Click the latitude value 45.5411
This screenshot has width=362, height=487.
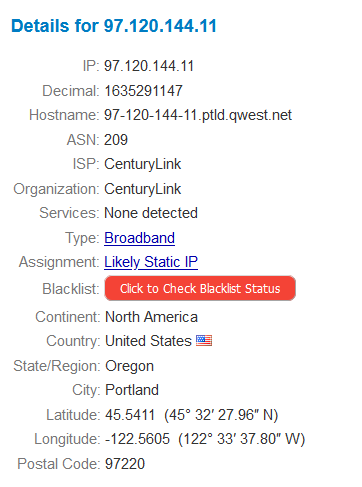pyautogui.click(x=130, y=415)
